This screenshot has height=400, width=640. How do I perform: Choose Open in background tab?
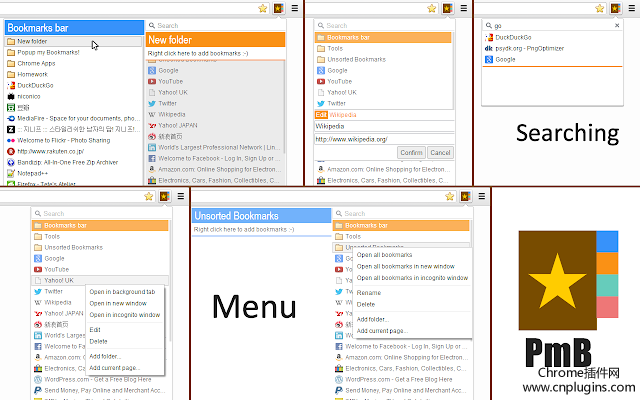[122, 292]
